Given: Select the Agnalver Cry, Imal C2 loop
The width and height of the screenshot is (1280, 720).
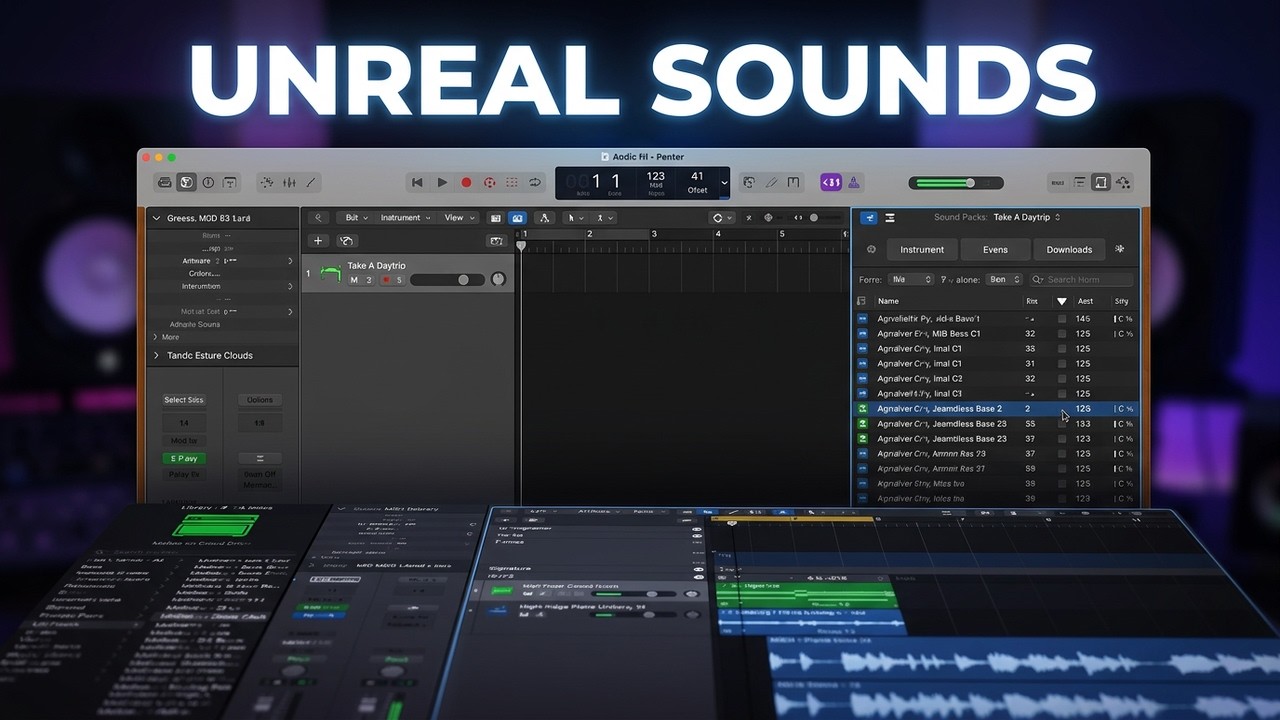Looking at the screenshot, I should click(x=996, y=379).
